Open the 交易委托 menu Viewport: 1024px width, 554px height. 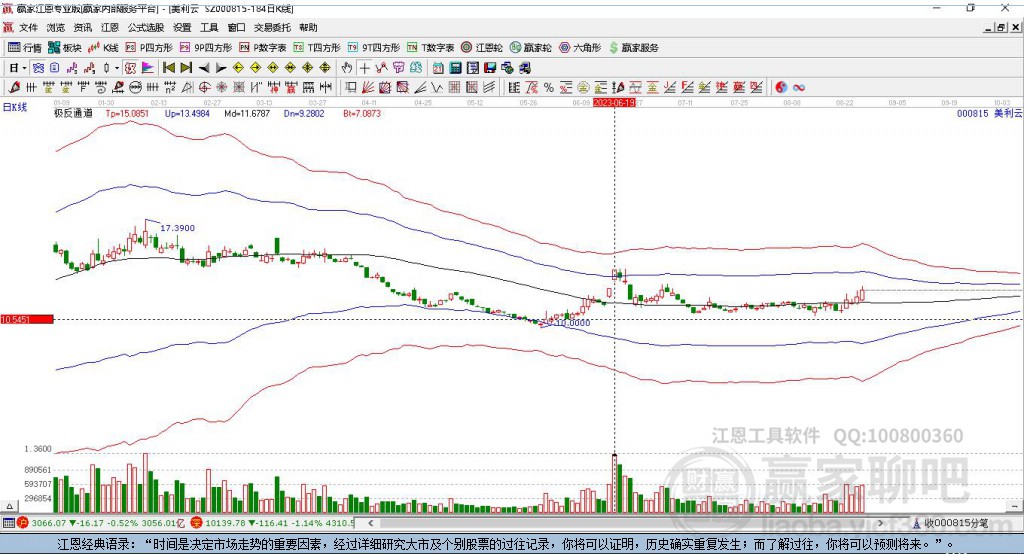coord(272,27)
